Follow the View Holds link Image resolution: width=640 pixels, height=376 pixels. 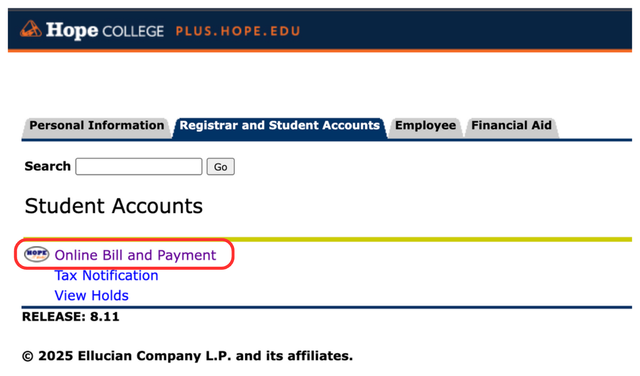coord(91,296)
